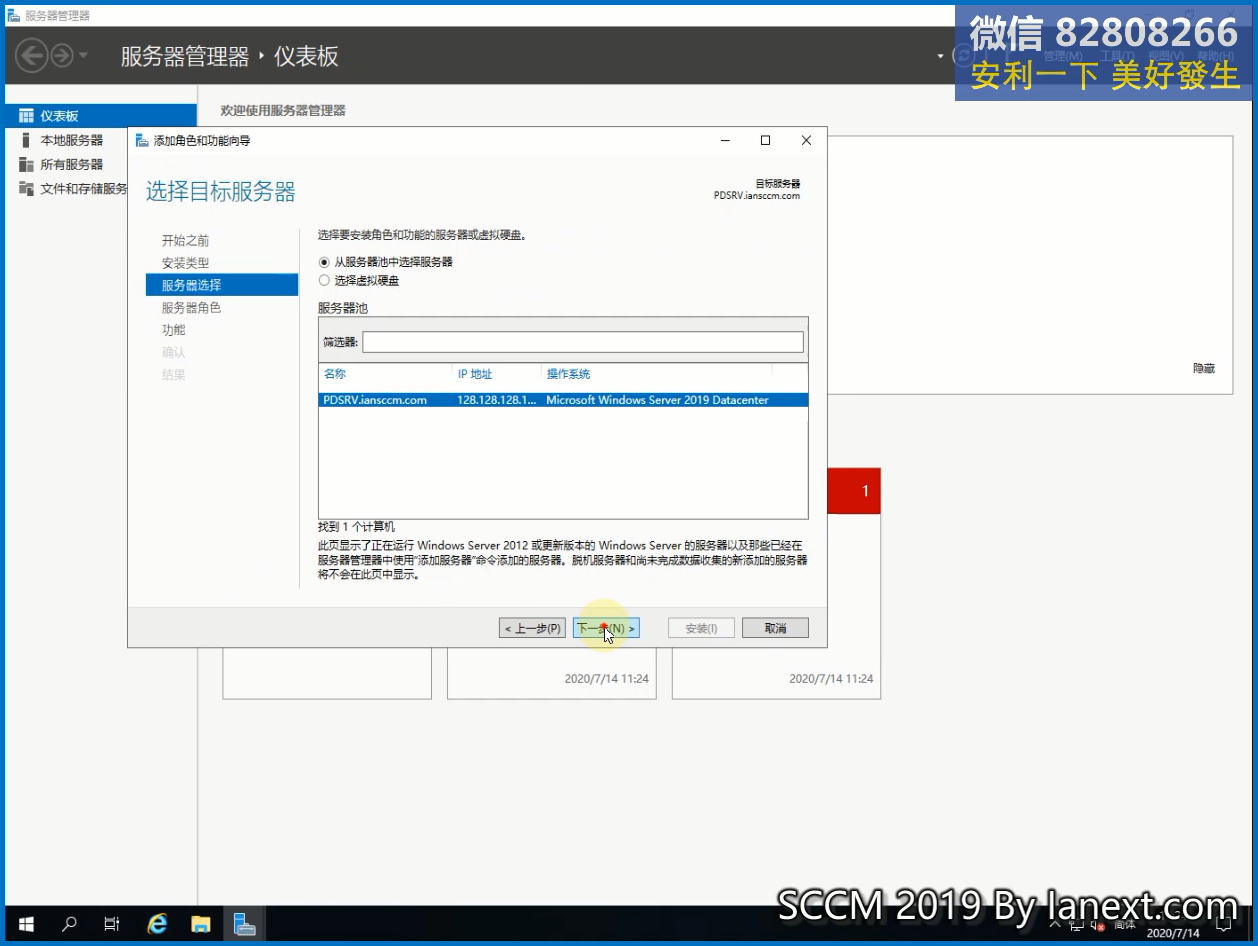Go to 功能 wizard step
Screen dimensions: 1258x946
[x=173, y=330]
